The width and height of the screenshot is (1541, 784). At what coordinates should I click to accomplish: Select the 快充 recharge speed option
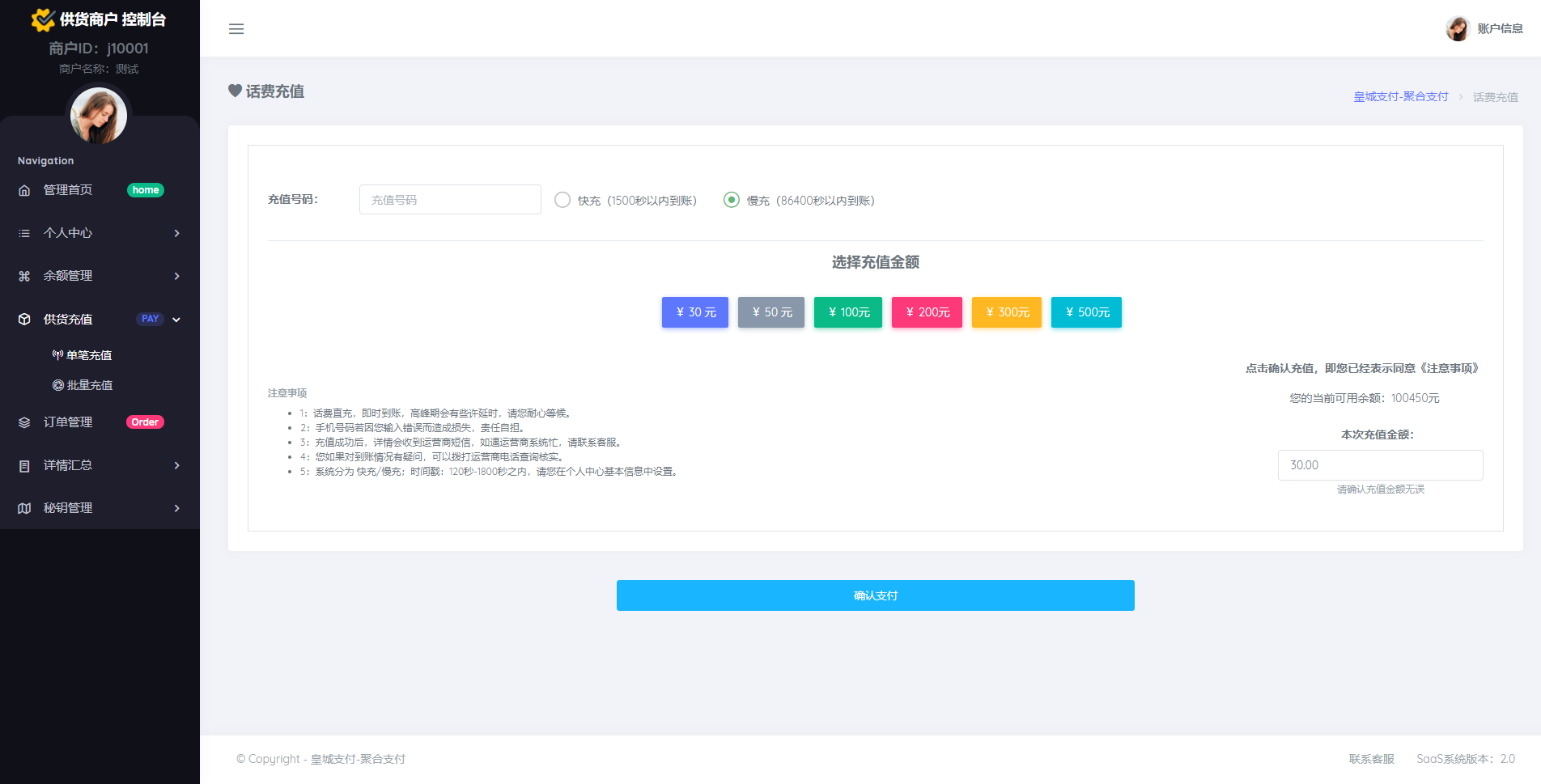(x=562, y=199)
